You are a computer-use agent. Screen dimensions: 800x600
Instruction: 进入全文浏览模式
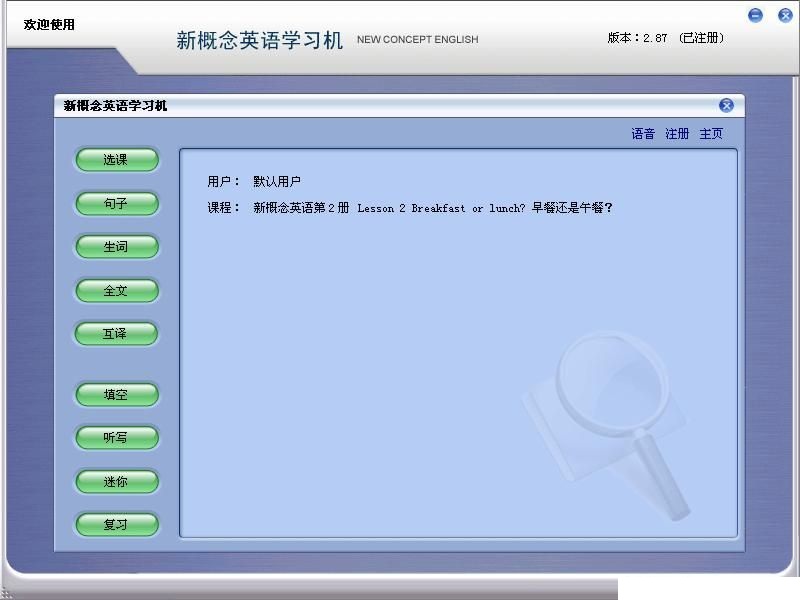click(116, 290)
